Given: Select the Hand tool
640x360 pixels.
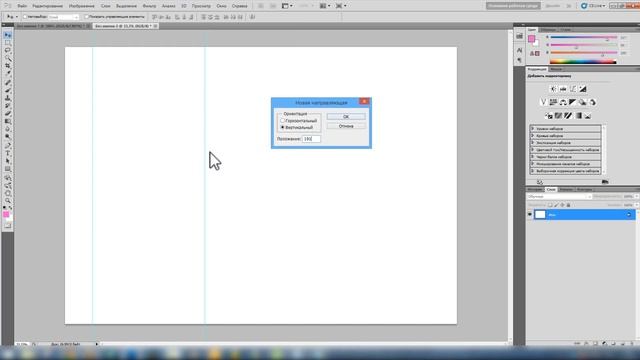Looking at the screenshot, I should (8, 193).
